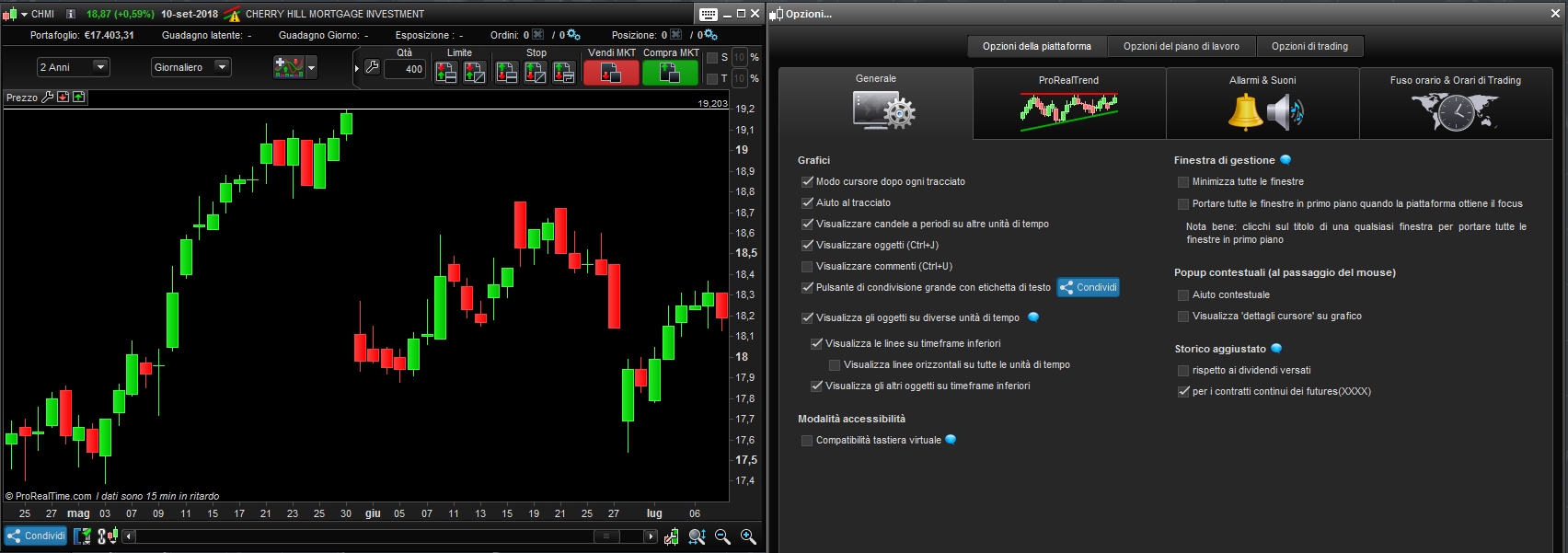Toggle the Aiuto al tracciato checkbox

pyautogui.click(x=807, y=202)
